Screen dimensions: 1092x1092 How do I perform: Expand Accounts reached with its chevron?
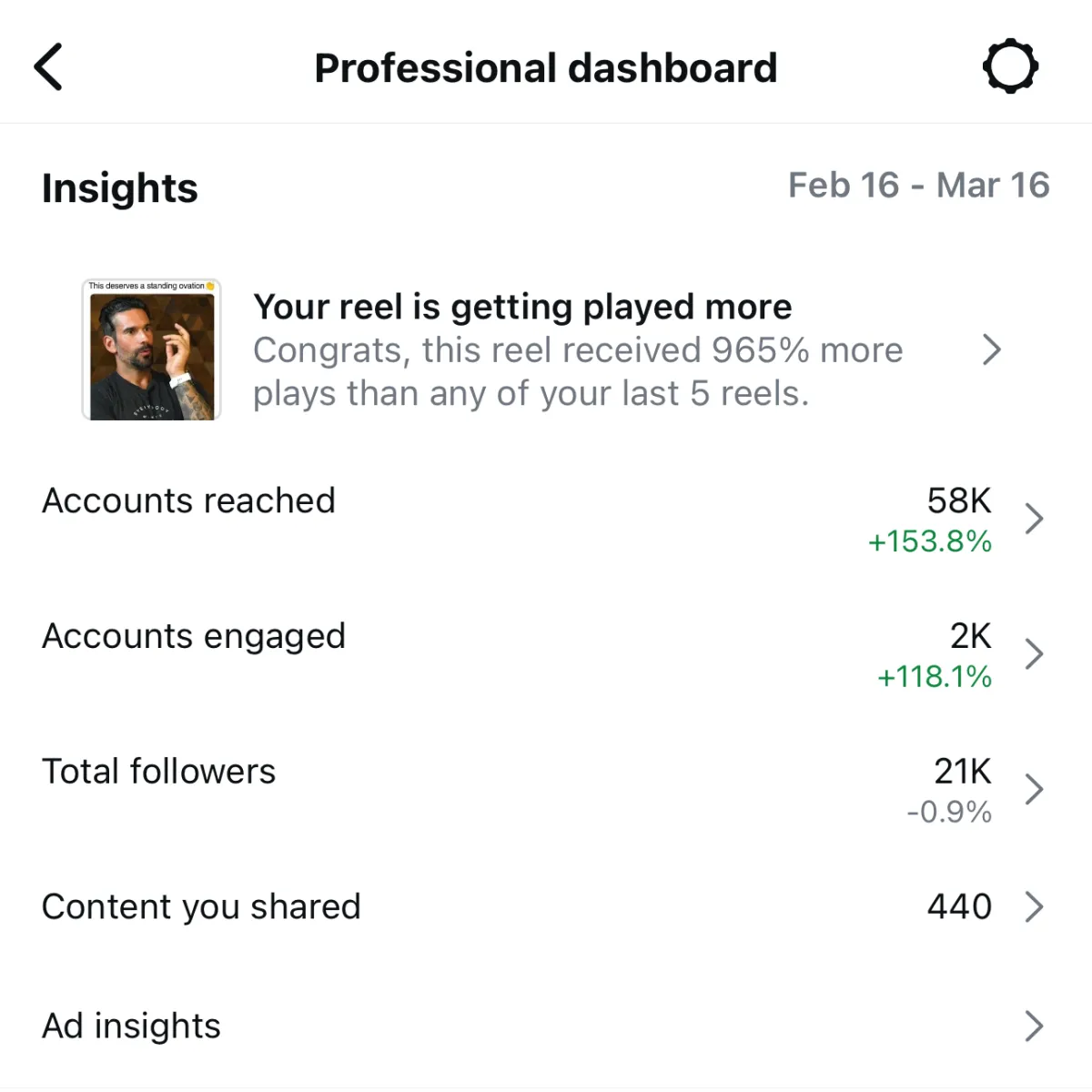[x=1034, y=519]
